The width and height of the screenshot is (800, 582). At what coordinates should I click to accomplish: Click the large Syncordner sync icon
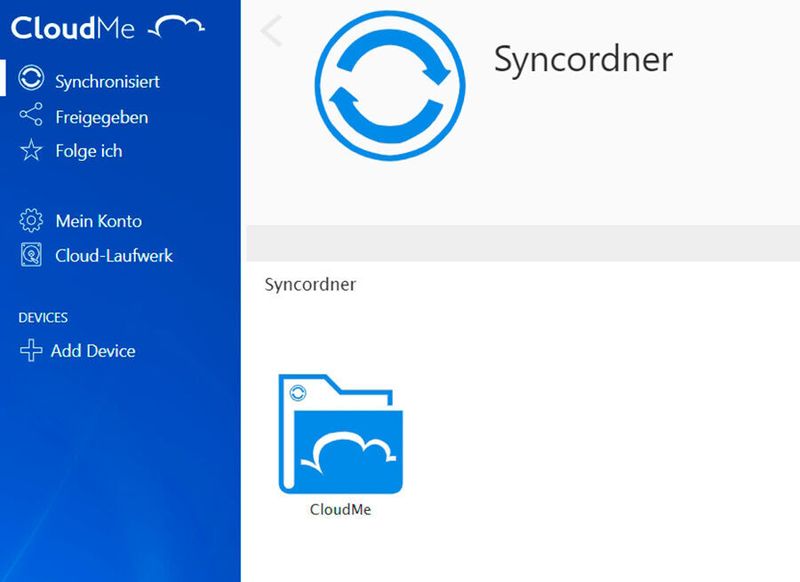[x=390, y=86]
